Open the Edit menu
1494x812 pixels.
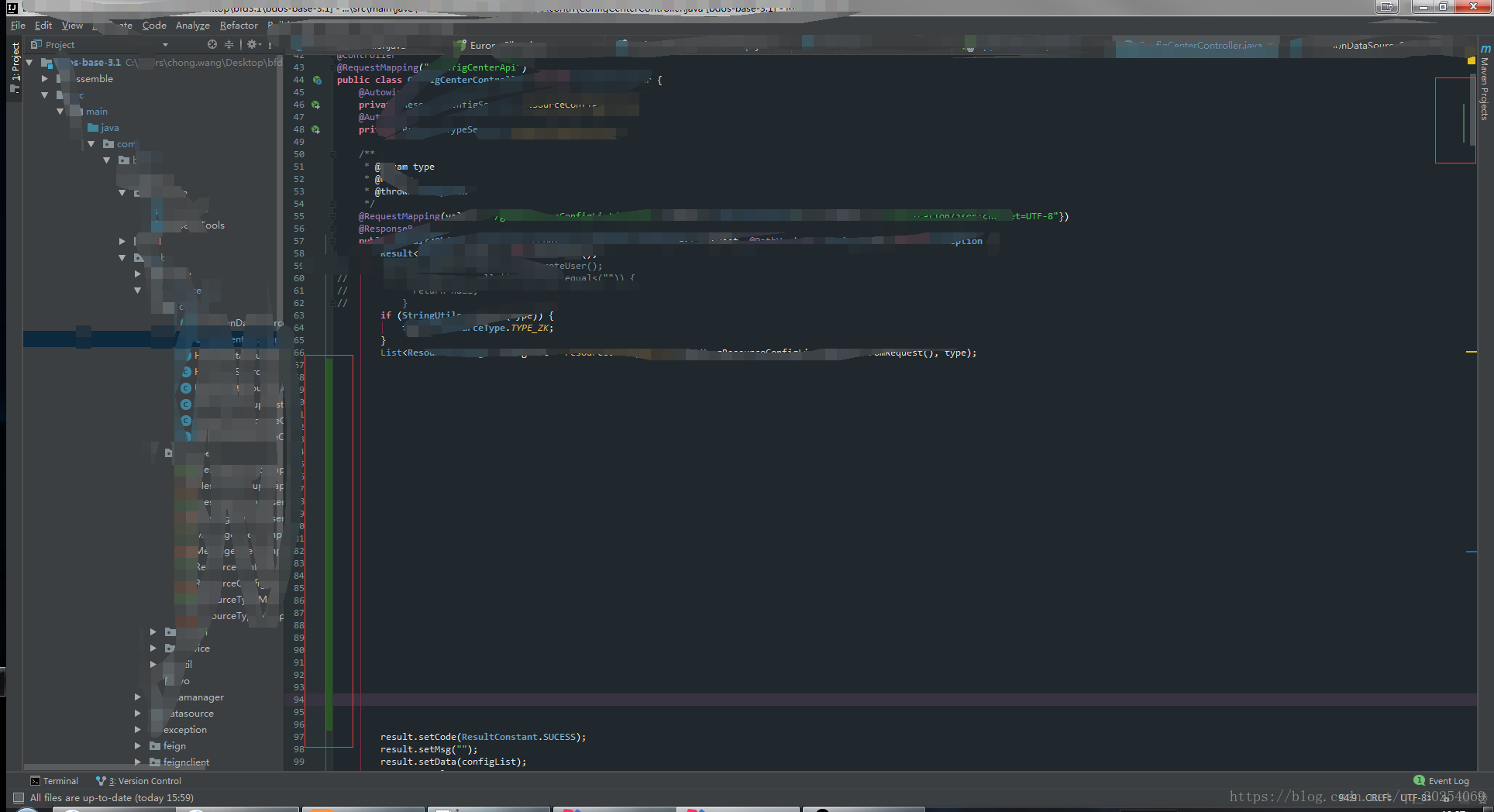(x=43, y=26)
